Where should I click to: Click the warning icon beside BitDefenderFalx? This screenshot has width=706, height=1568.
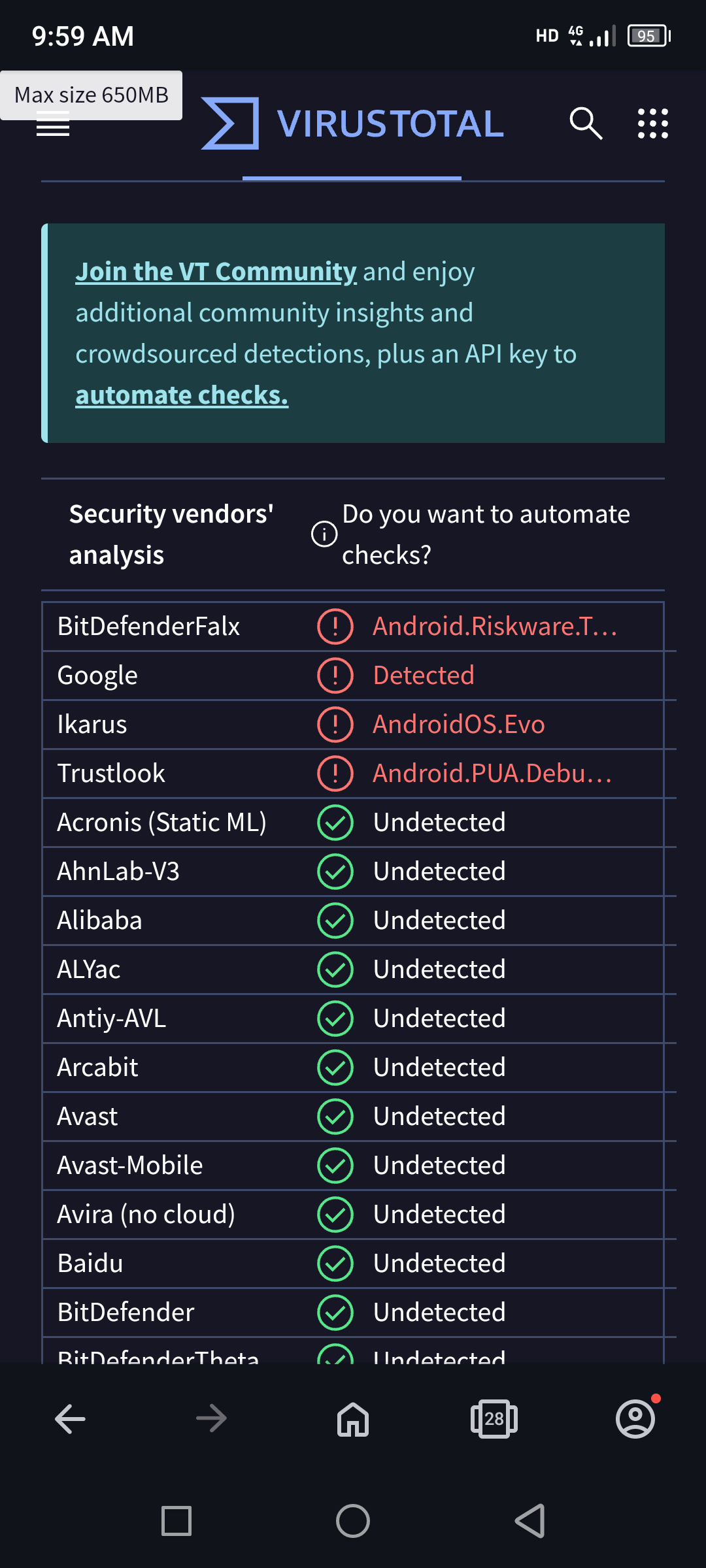pos(334,626)
